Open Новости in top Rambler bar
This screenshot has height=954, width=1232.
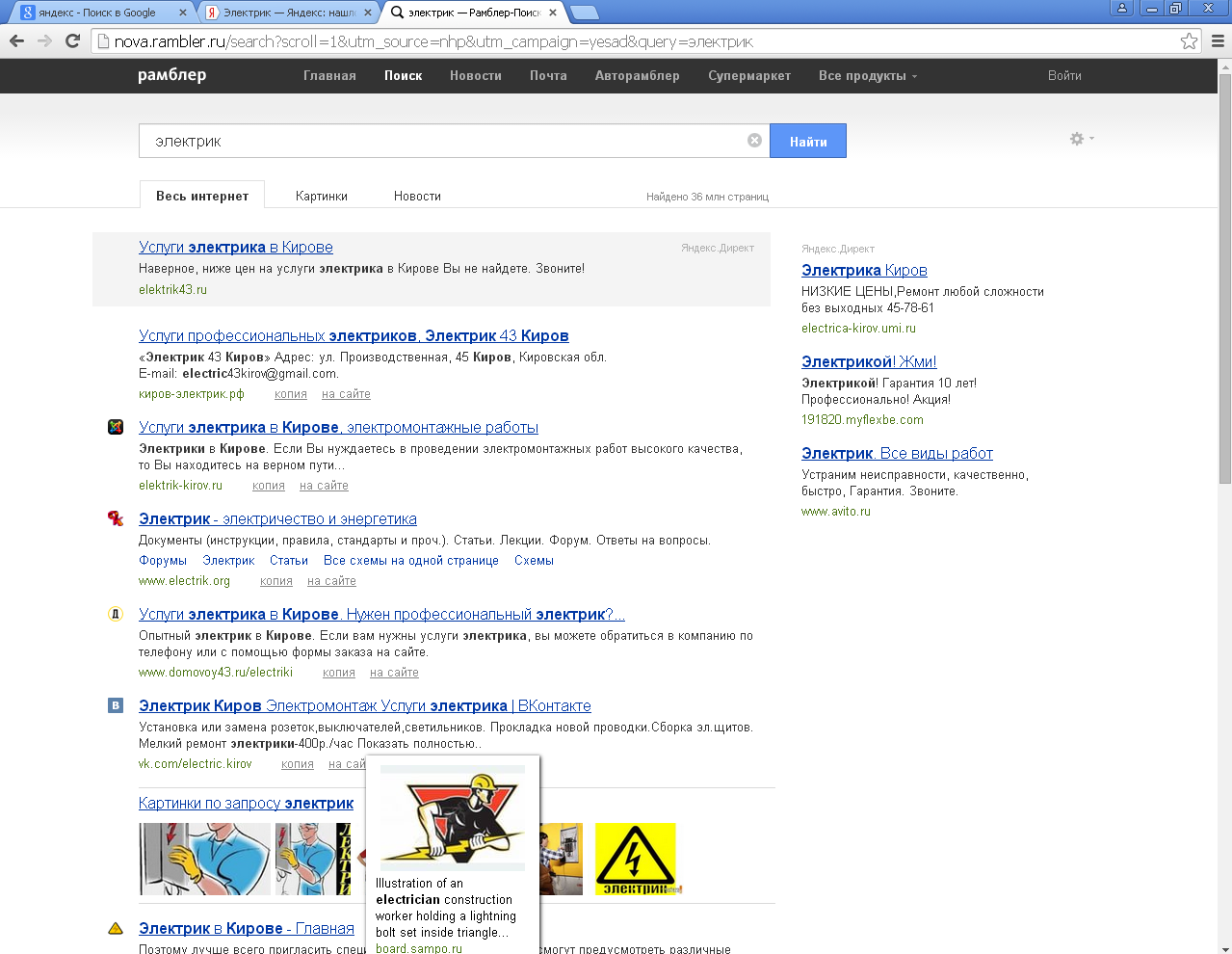coord(476,75)
